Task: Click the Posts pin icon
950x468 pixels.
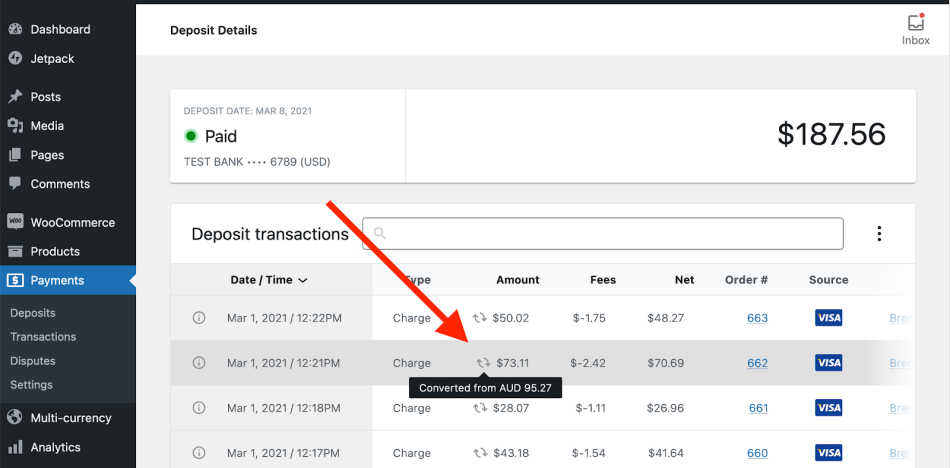Action: click(x=15, y=96)
